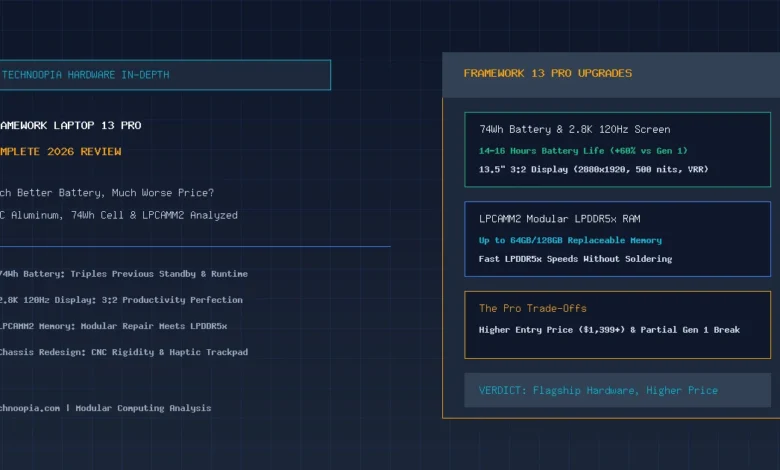Click the 'Laptop 13 Pro' headline

coord(98,125)
